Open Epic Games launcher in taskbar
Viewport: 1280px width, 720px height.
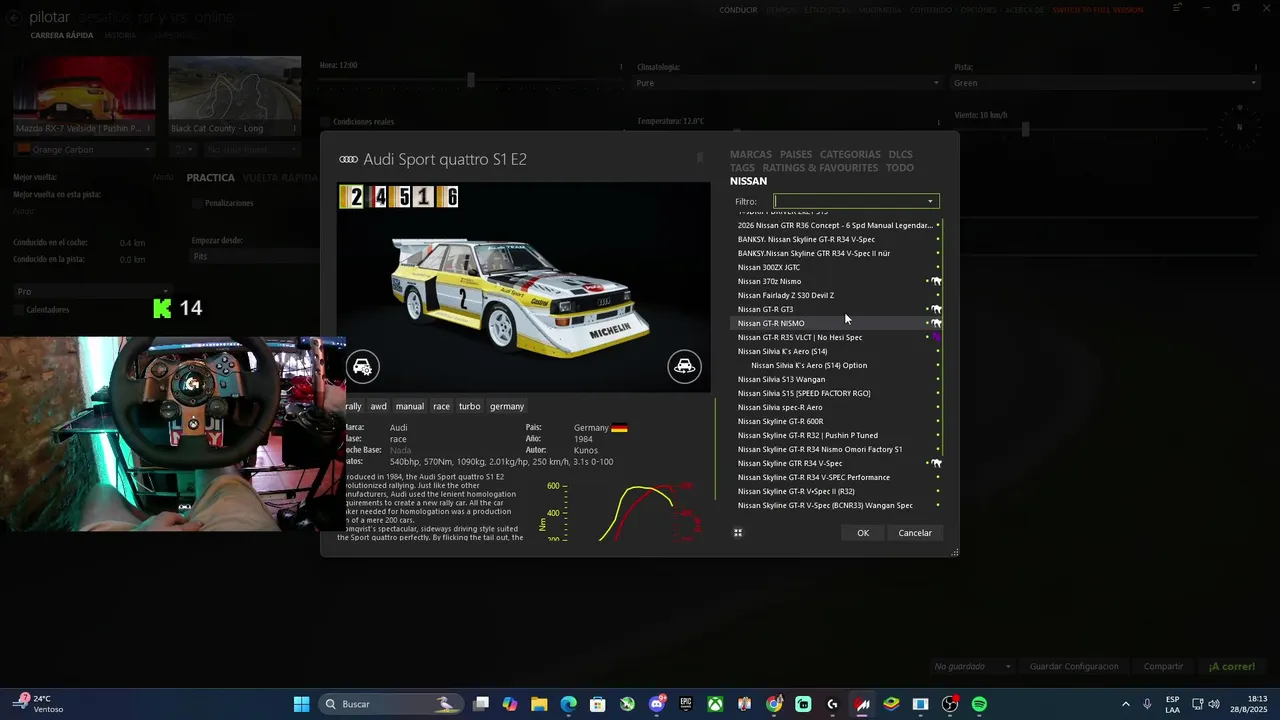(686, 704)
